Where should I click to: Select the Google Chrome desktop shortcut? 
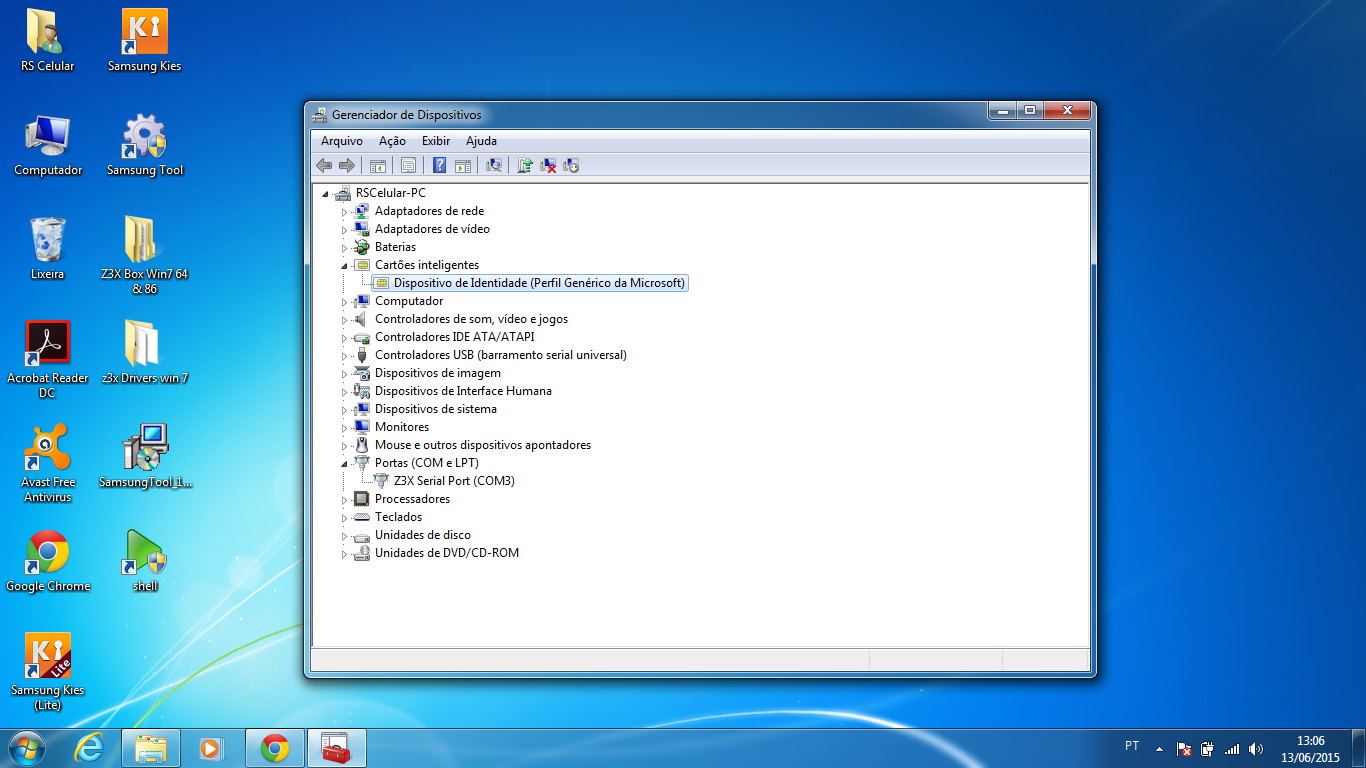coord(48,561)
